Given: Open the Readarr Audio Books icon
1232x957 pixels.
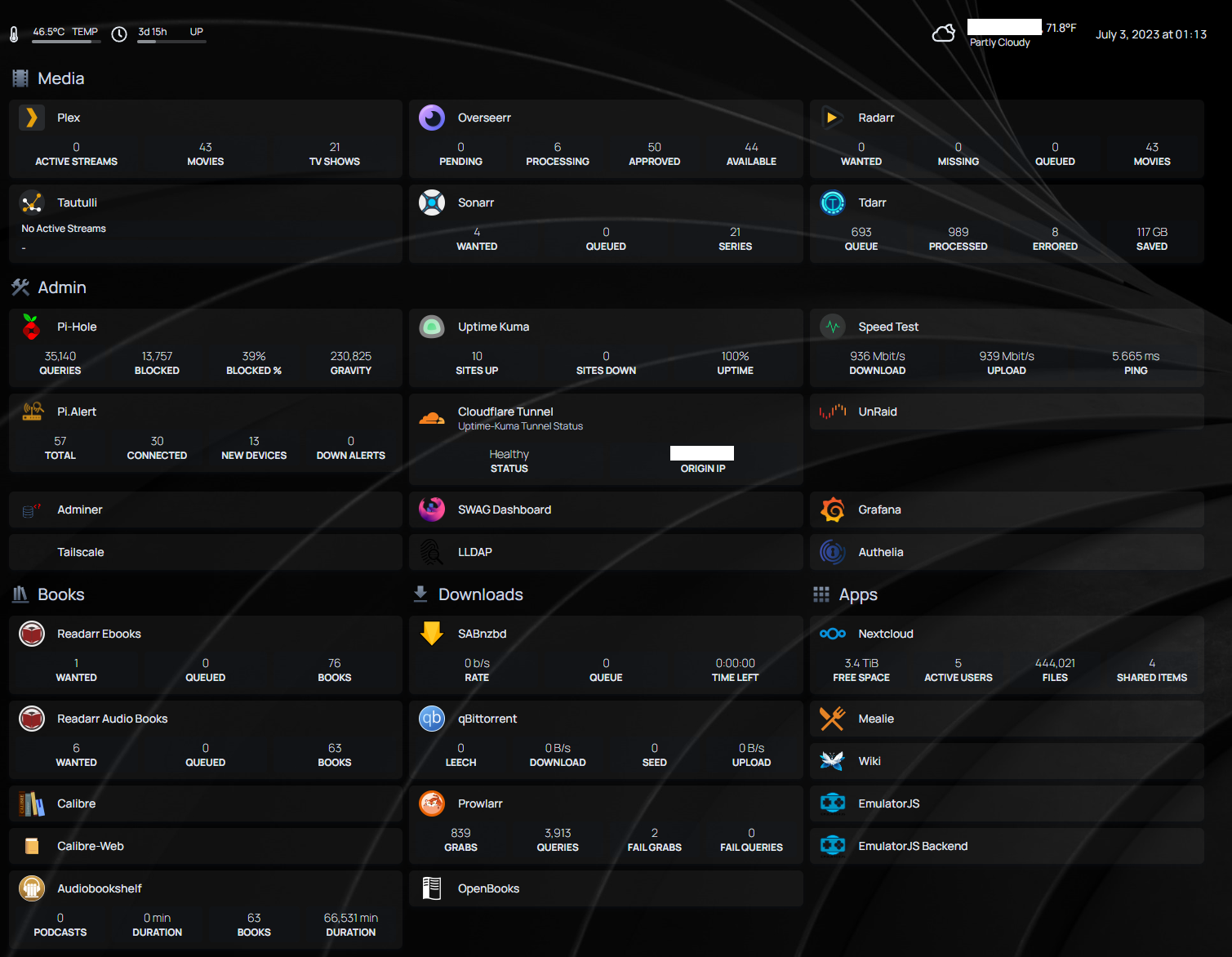Looking at the screenshot, I should tap(32, 719).
